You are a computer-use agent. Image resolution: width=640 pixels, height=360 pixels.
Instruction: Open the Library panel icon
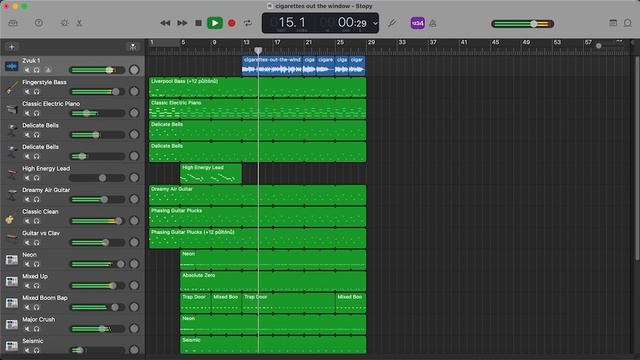pyautogui.click(x=13, y=23)
